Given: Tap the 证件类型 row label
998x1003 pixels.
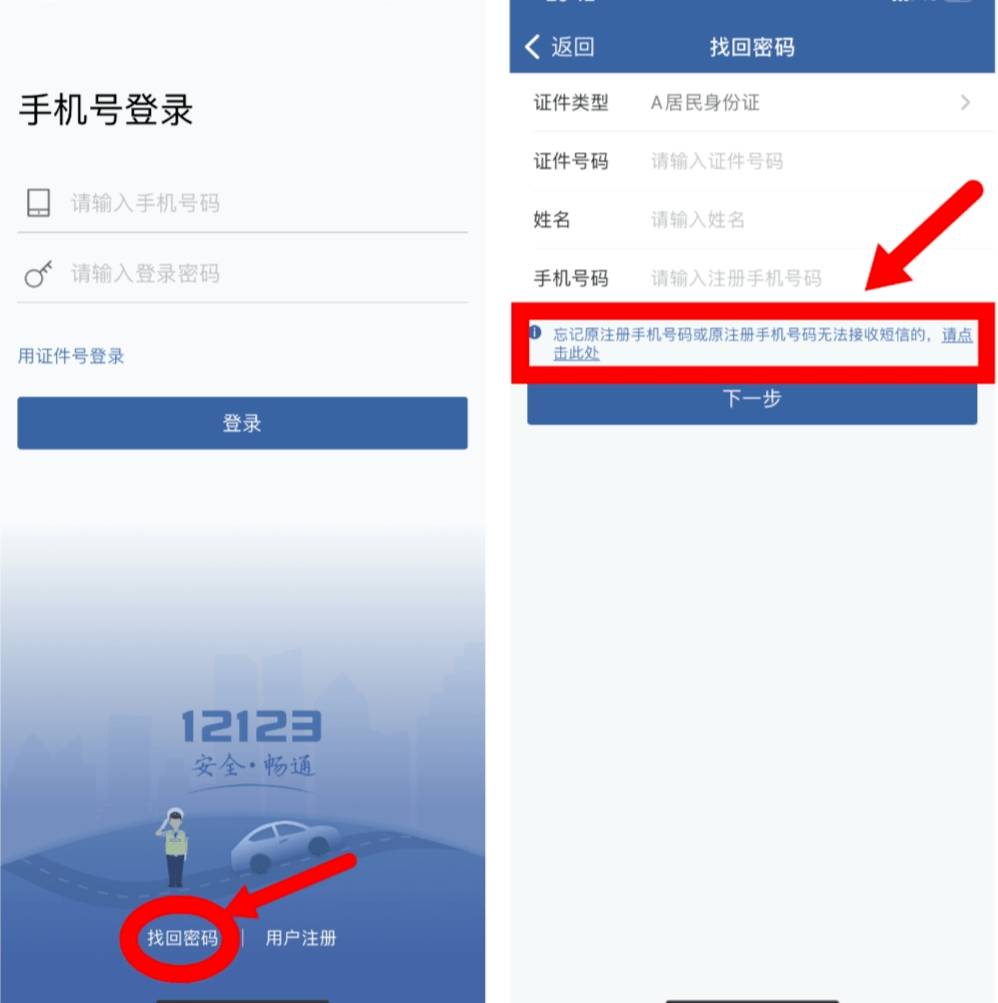Looking at the screenshot, I should (571, 102).
